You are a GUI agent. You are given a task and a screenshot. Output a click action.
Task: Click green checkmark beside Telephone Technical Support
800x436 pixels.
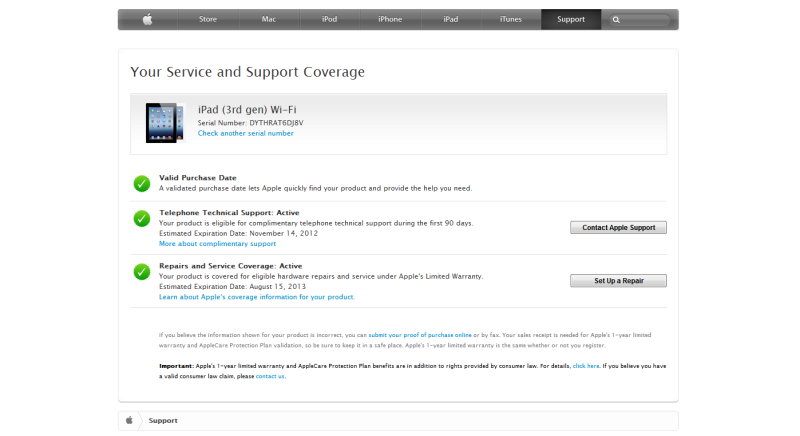pos(142,219)
